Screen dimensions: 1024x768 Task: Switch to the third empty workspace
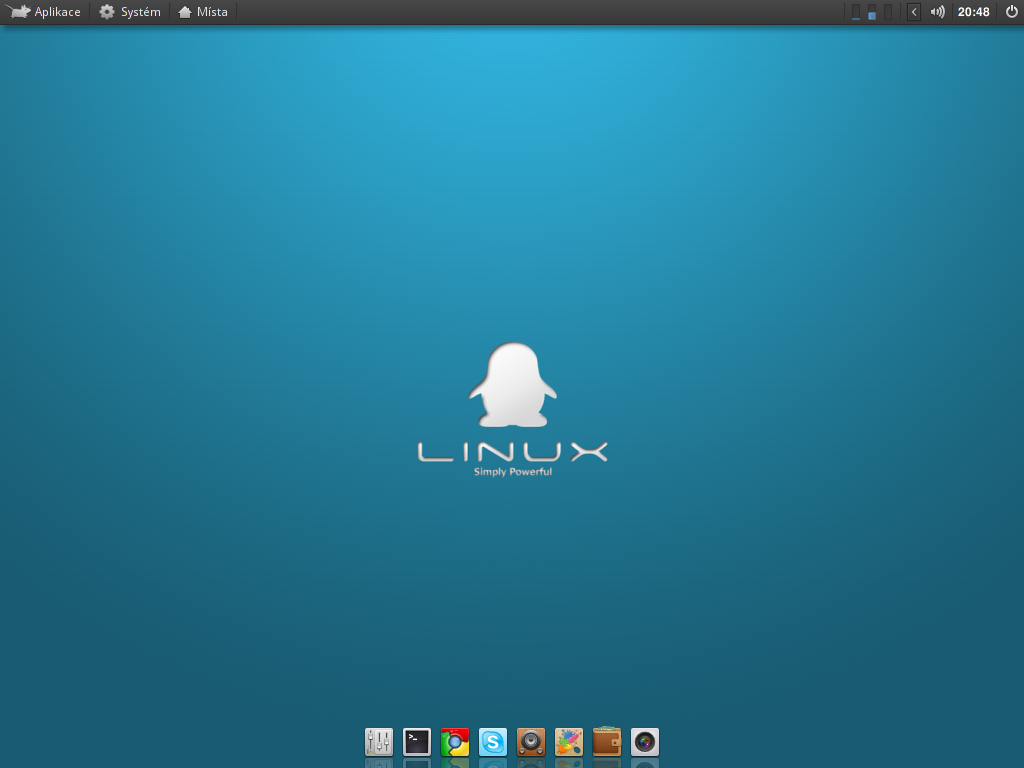click(888, 12)
